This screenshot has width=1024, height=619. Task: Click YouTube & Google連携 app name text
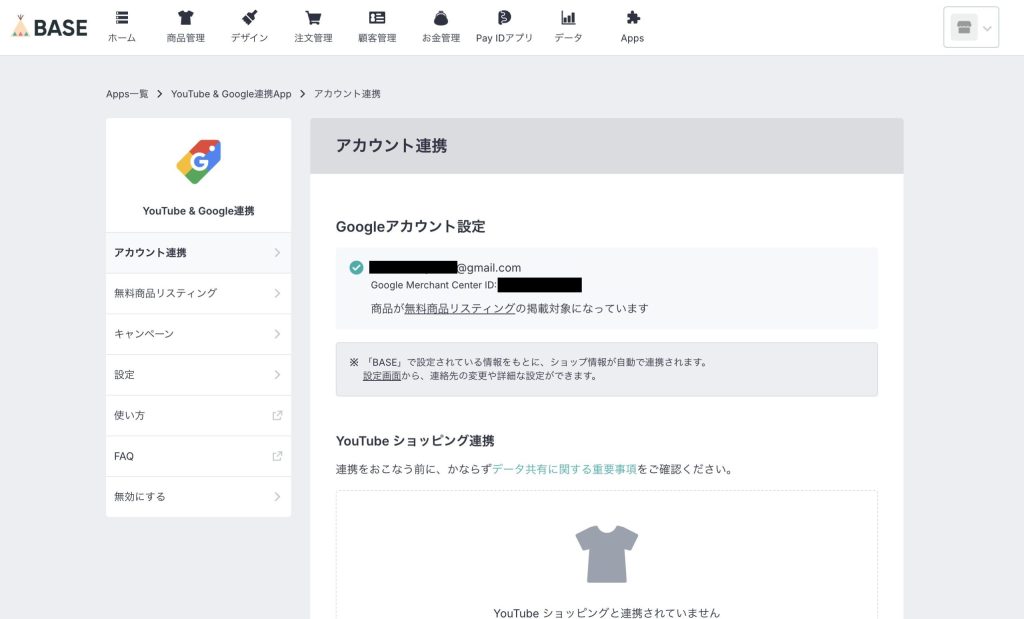click(199, 211)
